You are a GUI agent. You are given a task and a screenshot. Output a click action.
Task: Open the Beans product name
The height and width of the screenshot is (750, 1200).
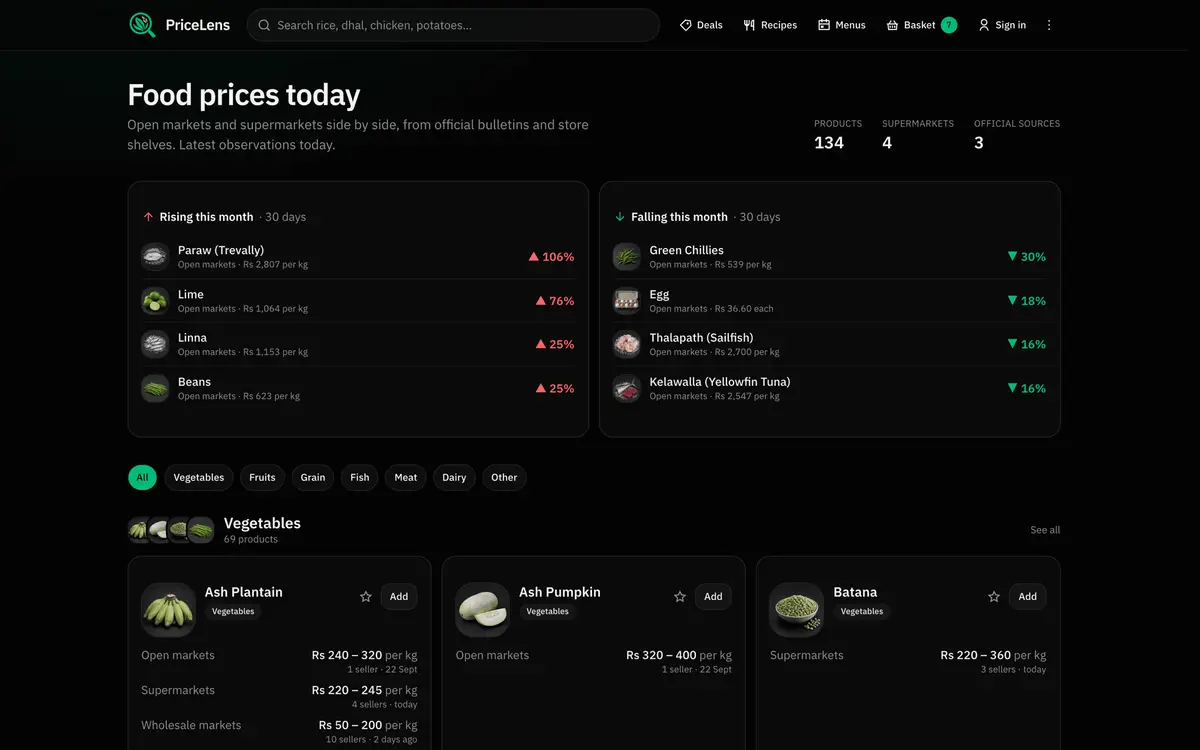(194, 382)
